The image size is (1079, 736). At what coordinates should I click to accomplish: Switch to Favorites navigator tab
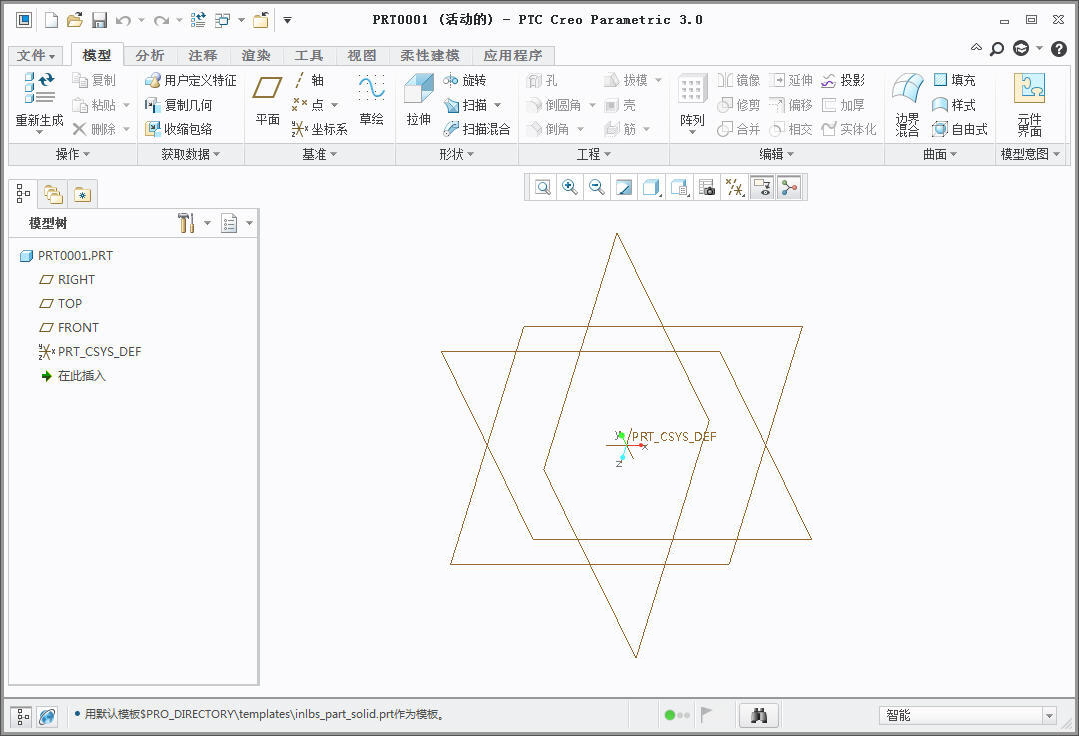coord(82,195)
